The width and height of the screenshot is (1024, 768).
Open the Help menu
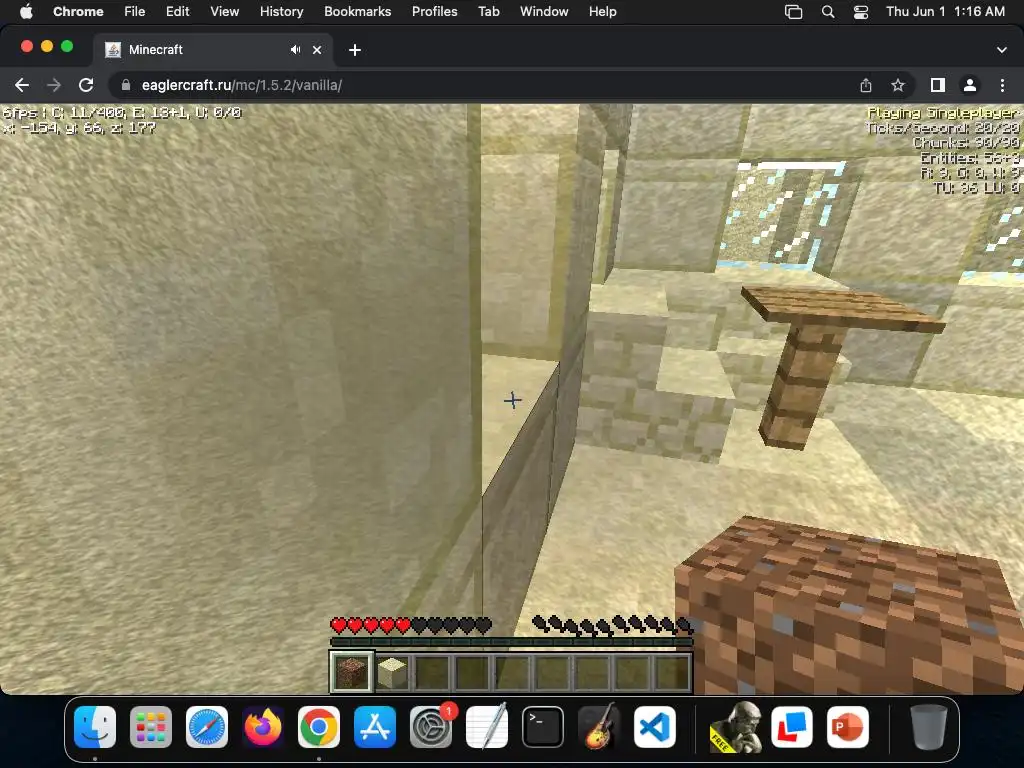click(602, 11)
